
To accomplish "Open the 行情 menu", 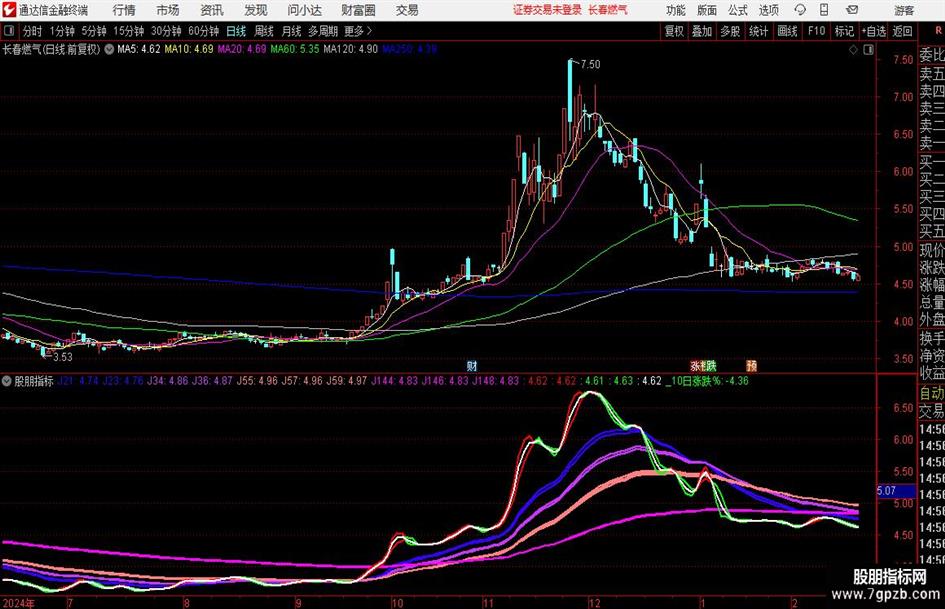I will [x=124, y=10].
